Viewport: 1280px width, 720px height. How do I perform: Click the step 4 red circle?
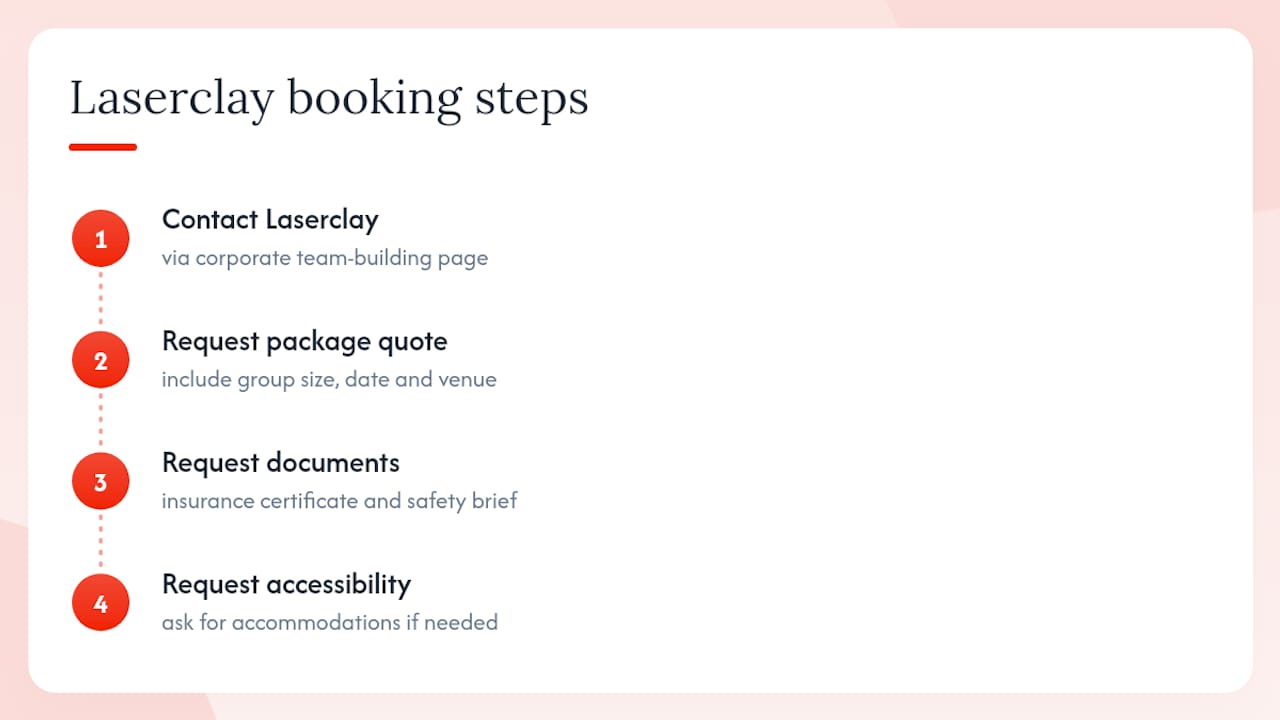coord(100,603)
